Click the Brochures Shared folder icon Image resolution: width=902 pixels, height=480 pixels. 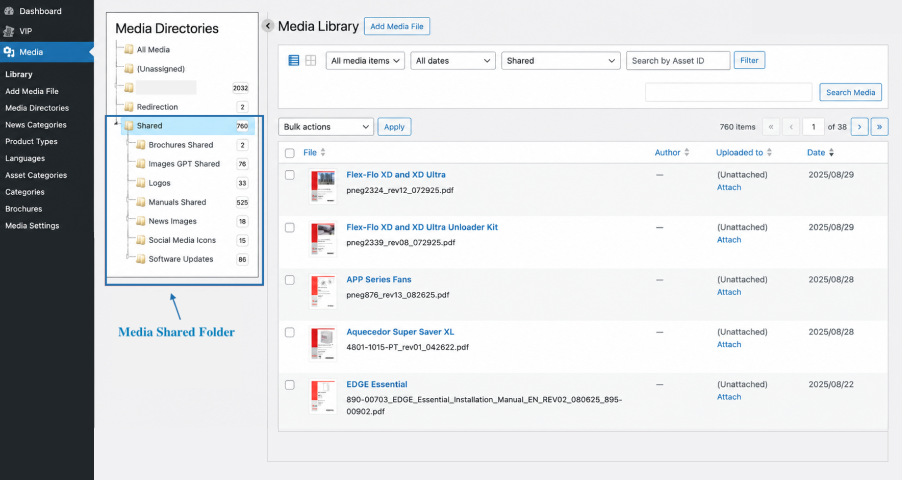(140, 145)
